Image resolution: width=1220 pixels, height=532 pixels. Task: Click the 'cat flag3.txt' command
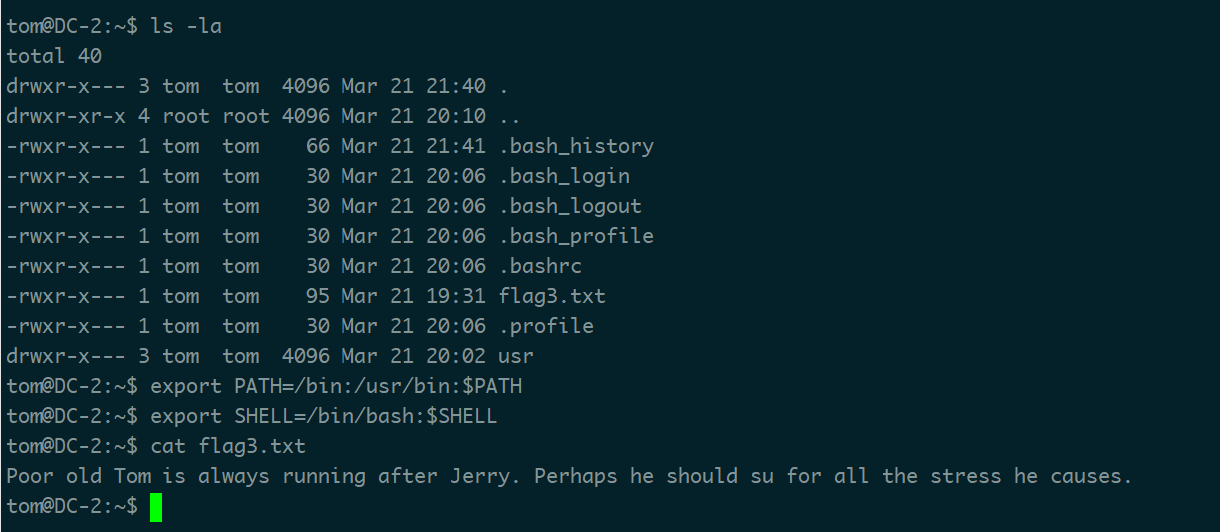tap(228, 446)
